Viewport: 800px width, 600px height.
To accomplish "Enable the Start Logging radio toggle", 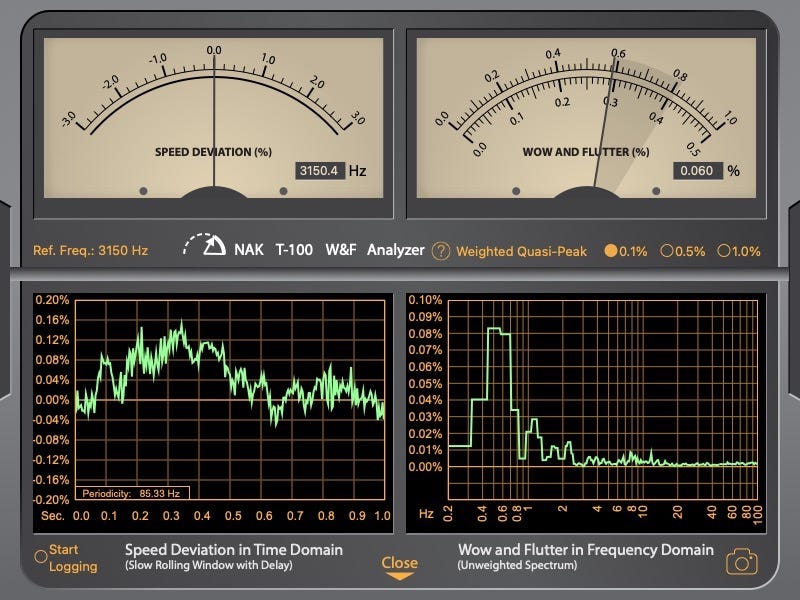I will [x=41, y=557].
